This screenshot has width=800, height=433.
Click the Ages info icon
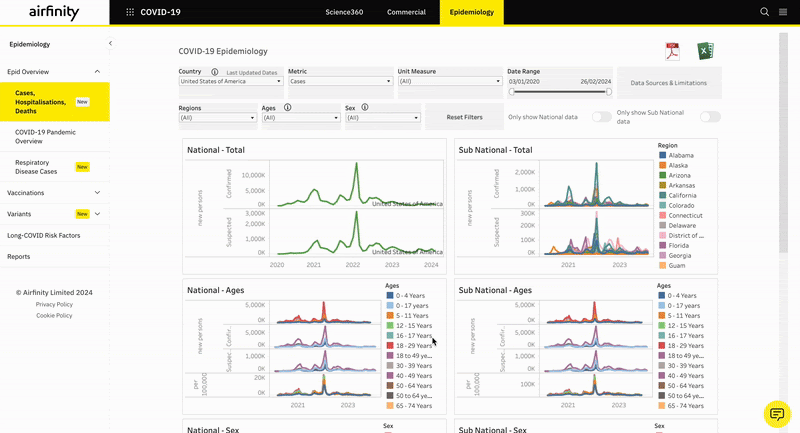point(287,107)
